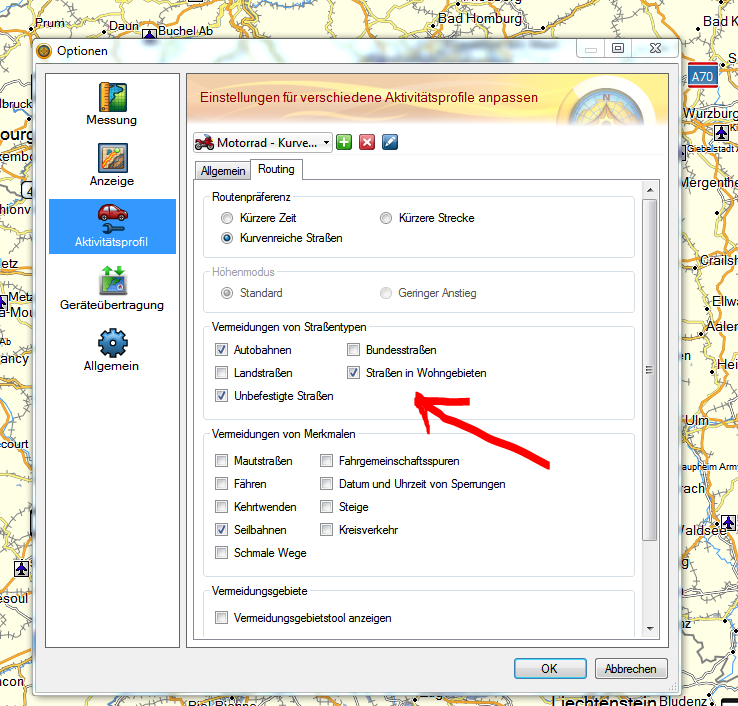Click the scrollbar up arrow
The image size is (738, 706).
650,190
